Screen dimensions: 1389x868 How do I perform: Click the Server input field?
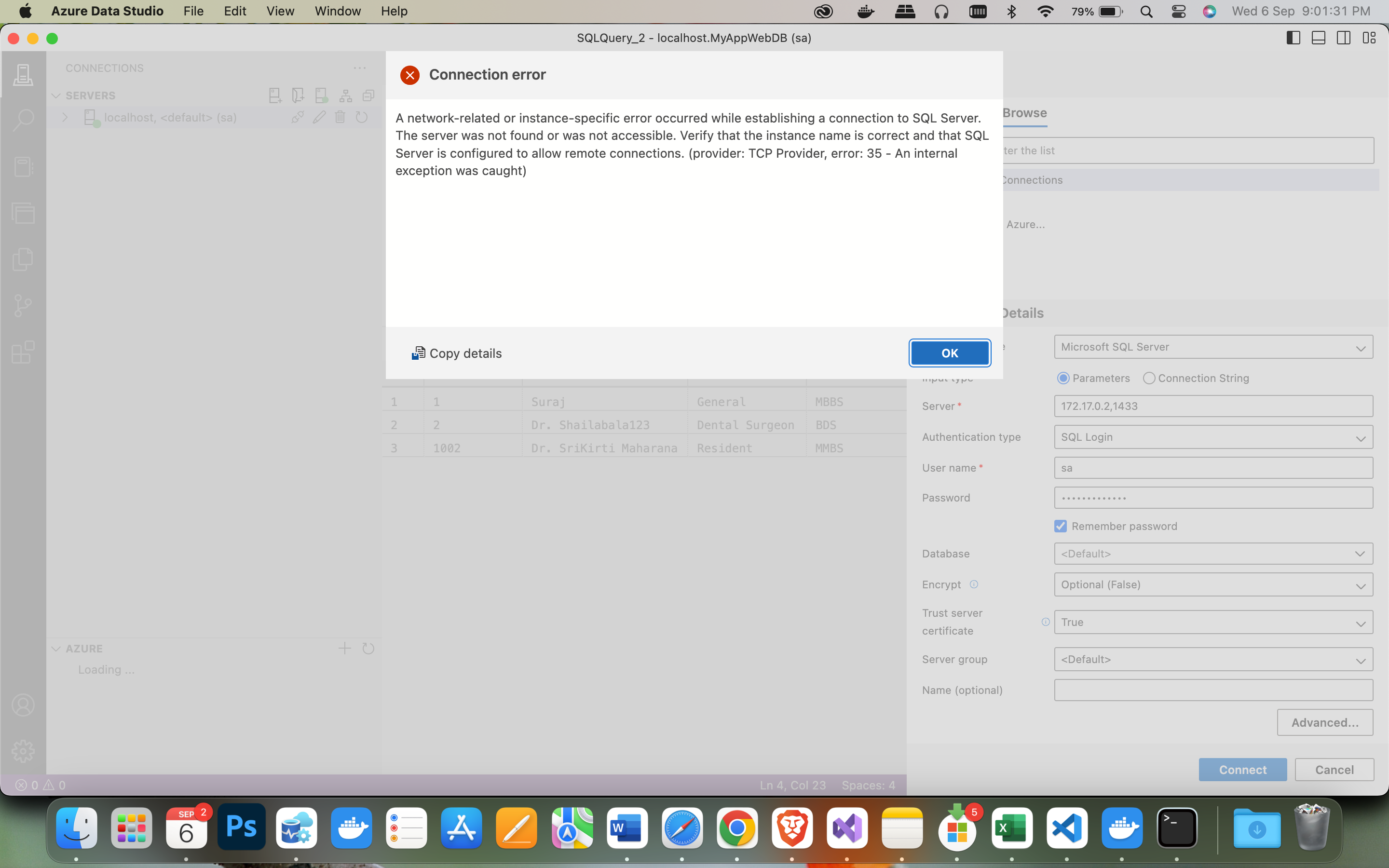point(1213,406)
